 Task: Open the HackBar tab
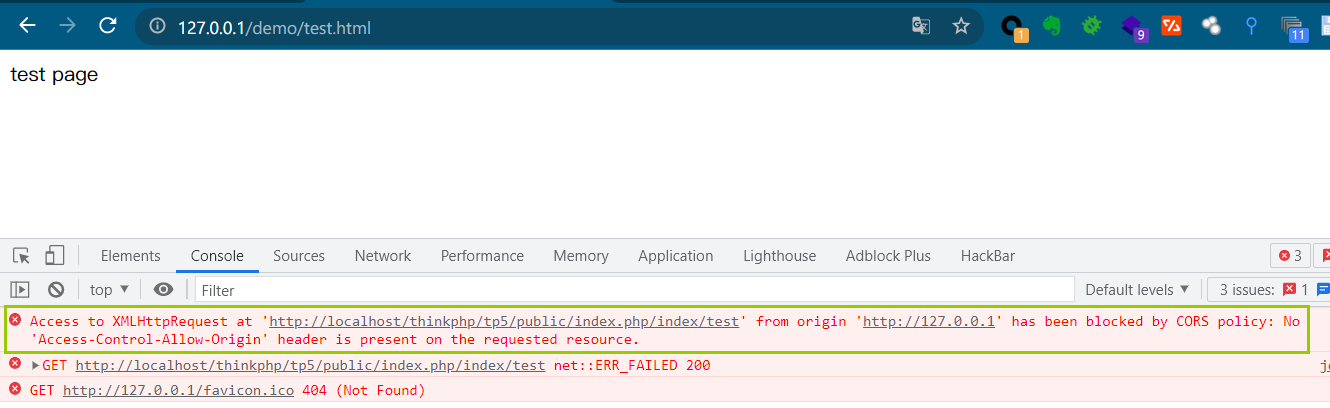click(988, 256)
